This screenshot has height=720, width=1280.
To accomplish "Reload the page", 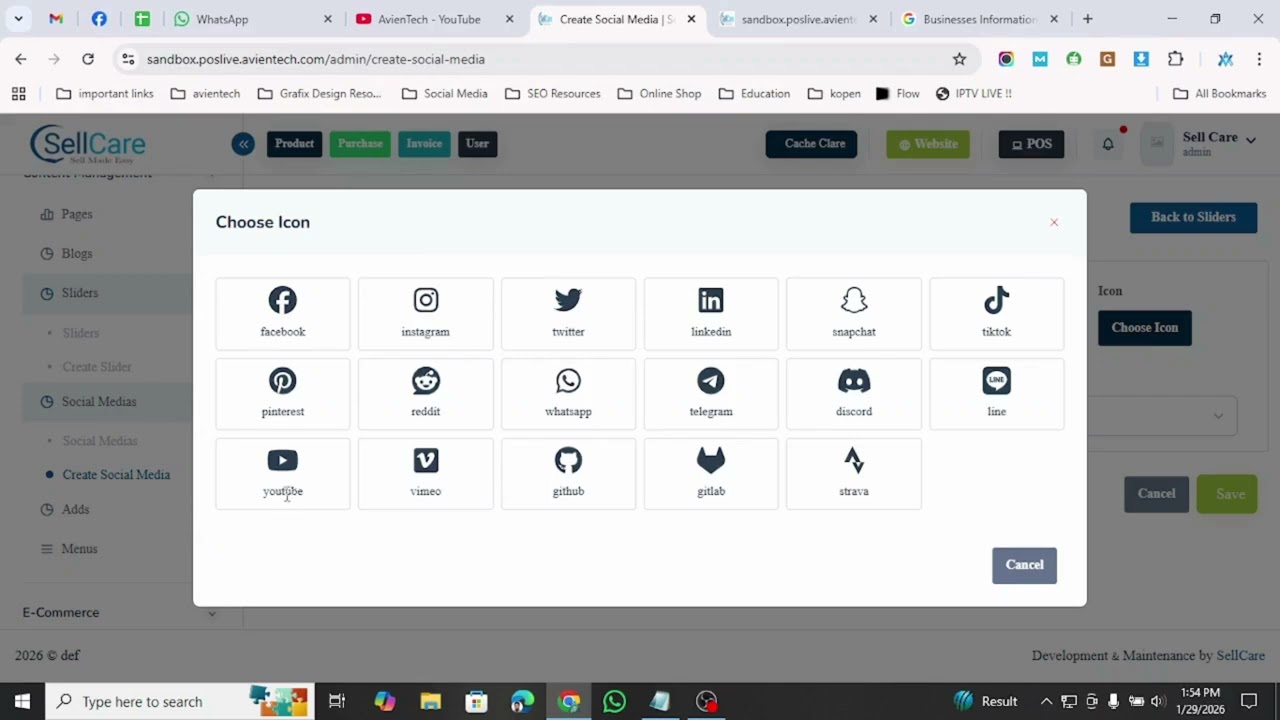I will tap(88, 59).
